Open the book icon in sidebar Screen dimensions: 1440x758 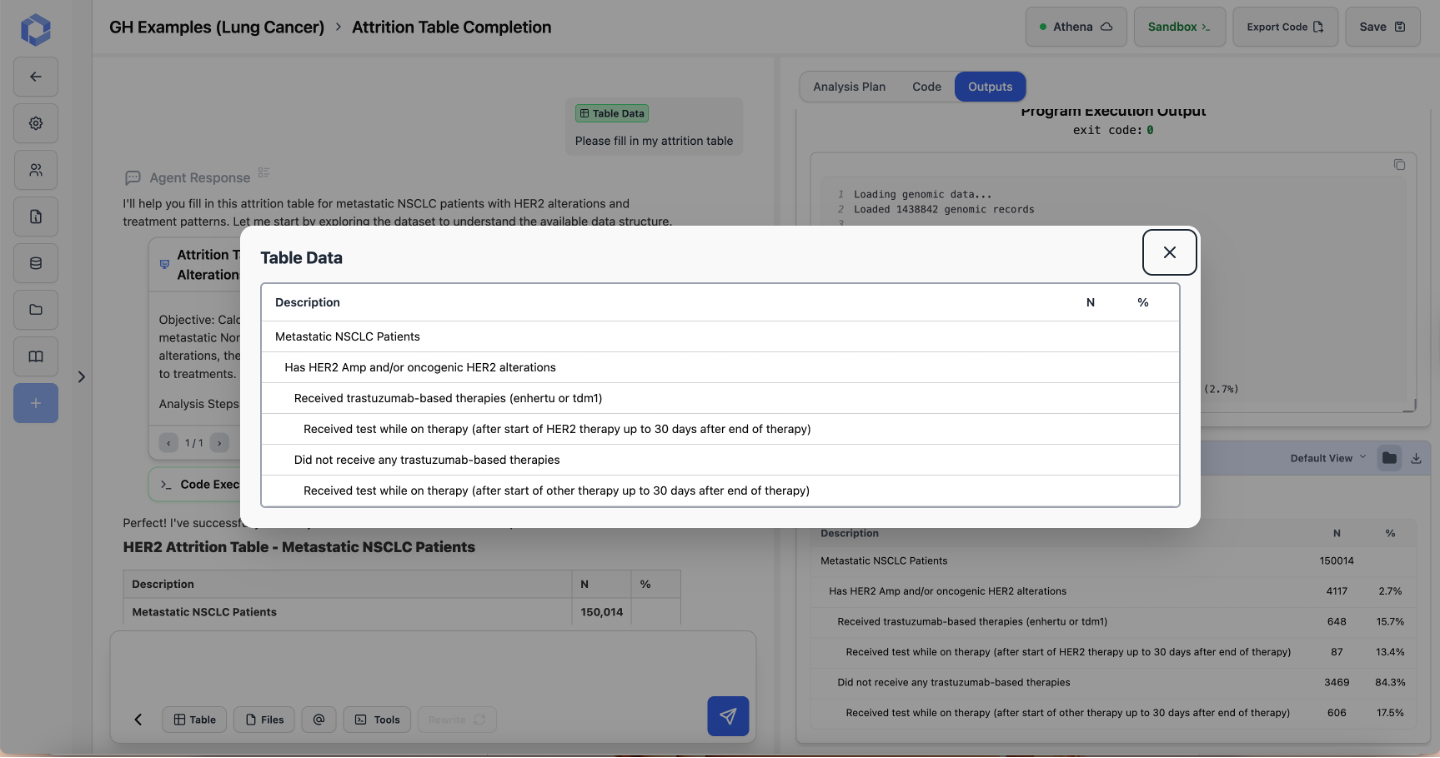coord(36,357)
